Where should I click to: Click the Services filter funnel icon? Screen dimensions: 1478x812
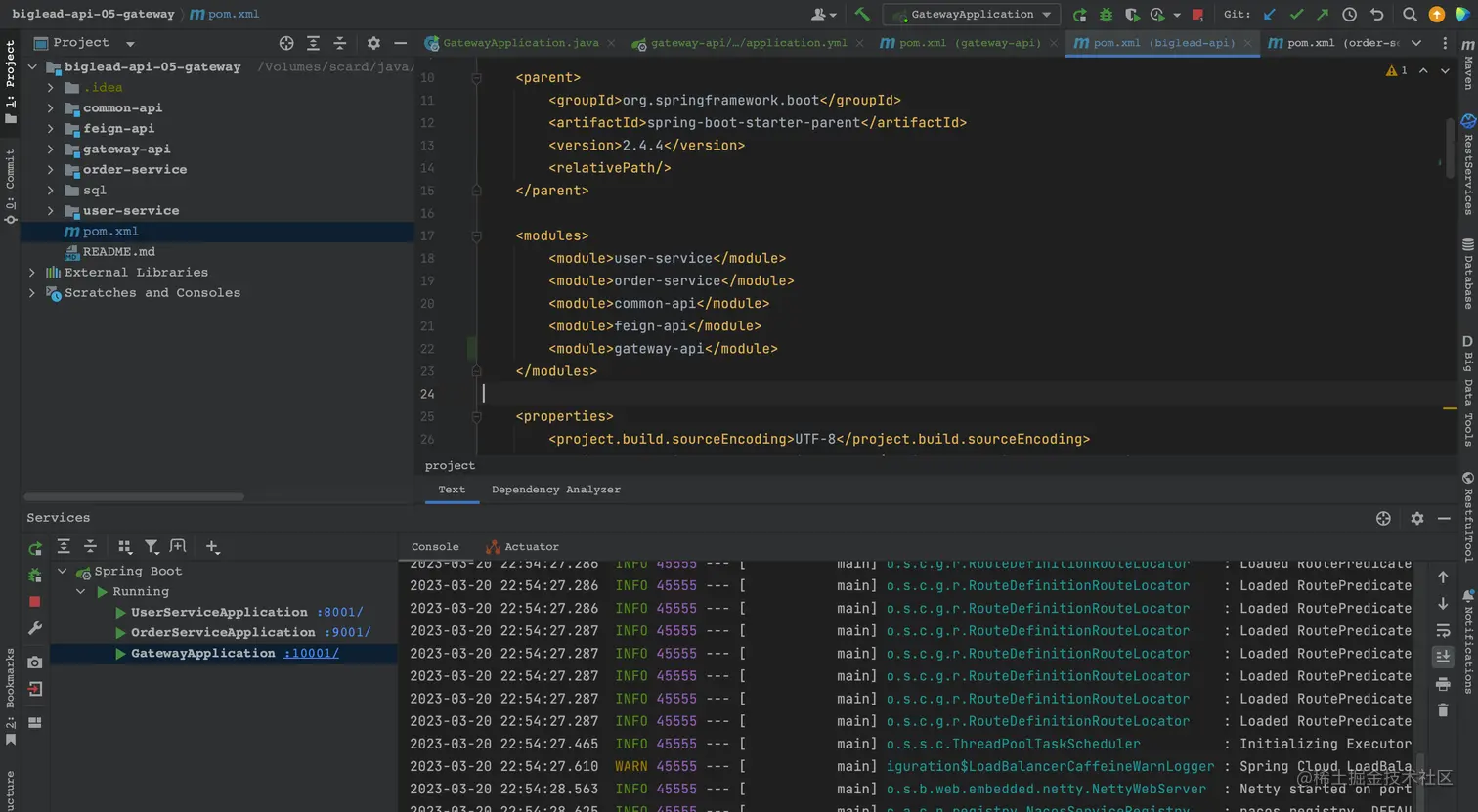pyautogui.click(x=152, y=547)
